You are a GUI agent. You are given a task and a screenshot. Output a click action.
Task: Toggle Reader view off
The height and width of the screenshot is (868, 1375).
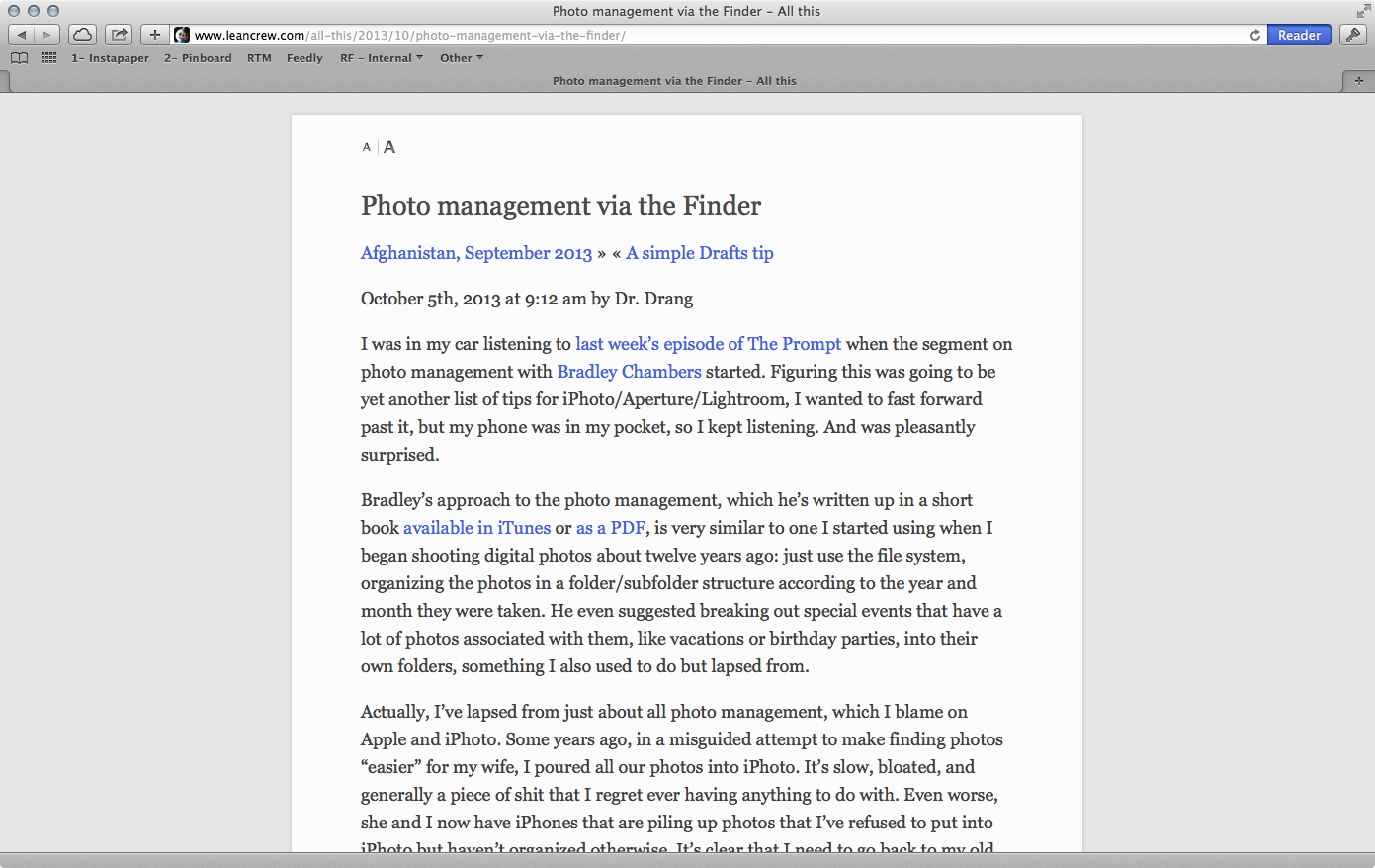[x=1298, y=34]
